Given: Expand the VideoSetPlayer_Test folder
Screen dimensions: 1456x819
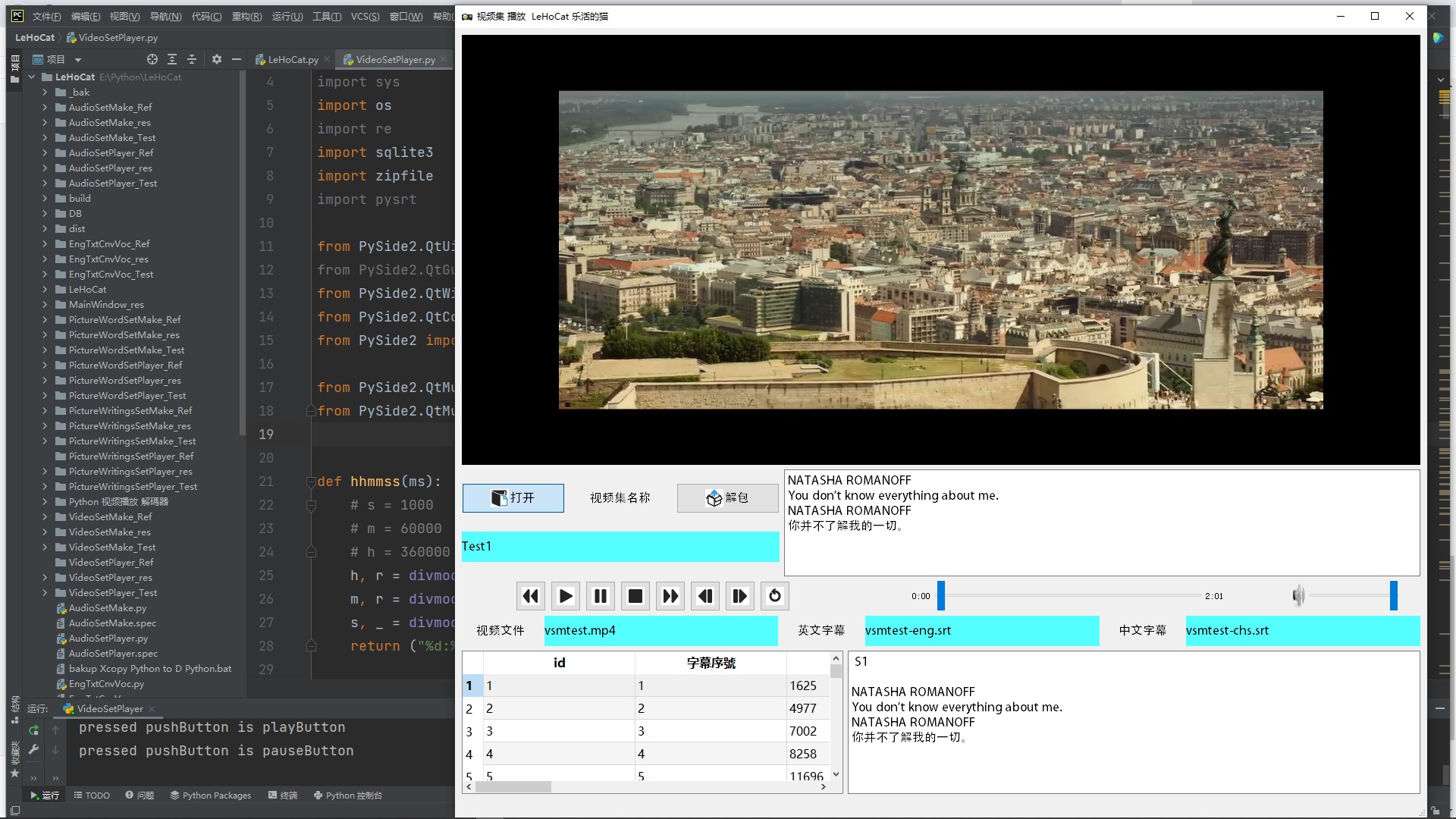Looking at the screenshot, I should click(x=45, y=592).
